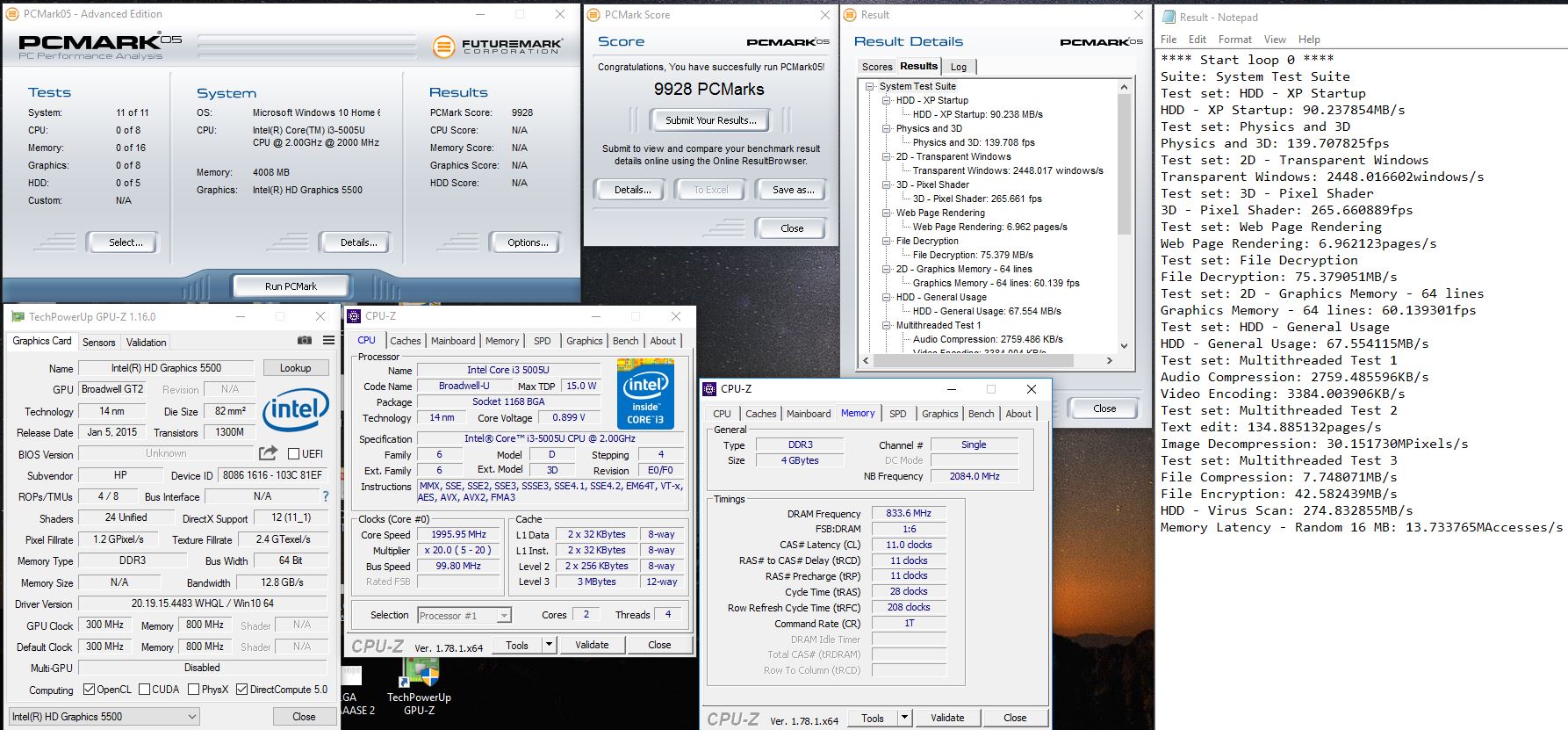This screenshot has height=730, width=1568.
Task: Collapse Multithreaded Test 1 tree node
Action: [887, 325]
